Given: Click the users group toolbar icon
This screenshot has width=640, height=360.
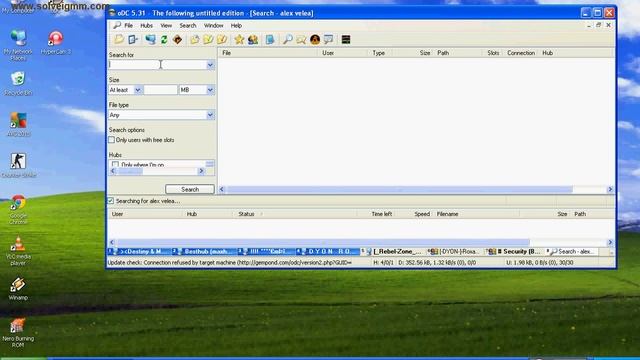Looking at the screenshot, I should tap(253, 40).
